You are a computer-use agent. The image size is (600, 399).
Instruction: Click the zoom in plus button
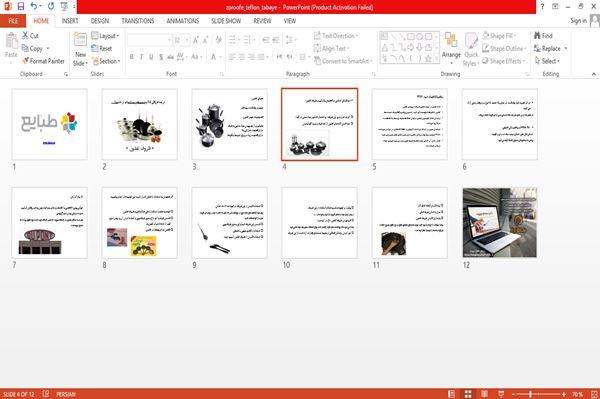564,394
